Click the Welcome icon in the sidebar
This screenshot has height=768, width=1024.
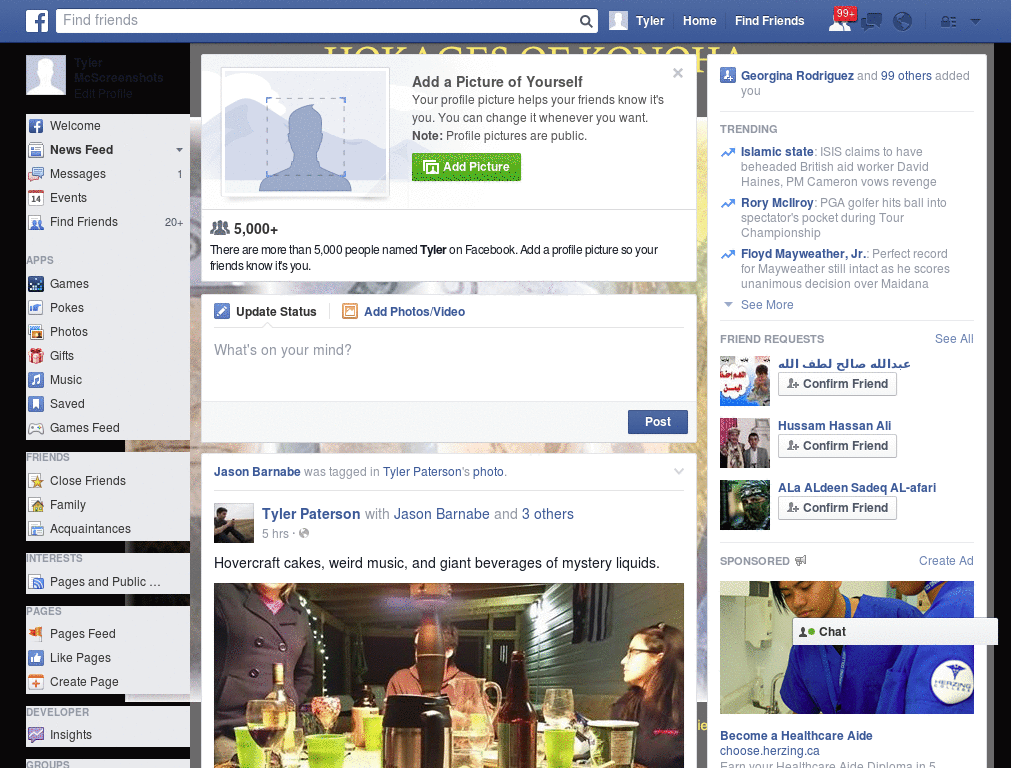(x=36, y=126)
